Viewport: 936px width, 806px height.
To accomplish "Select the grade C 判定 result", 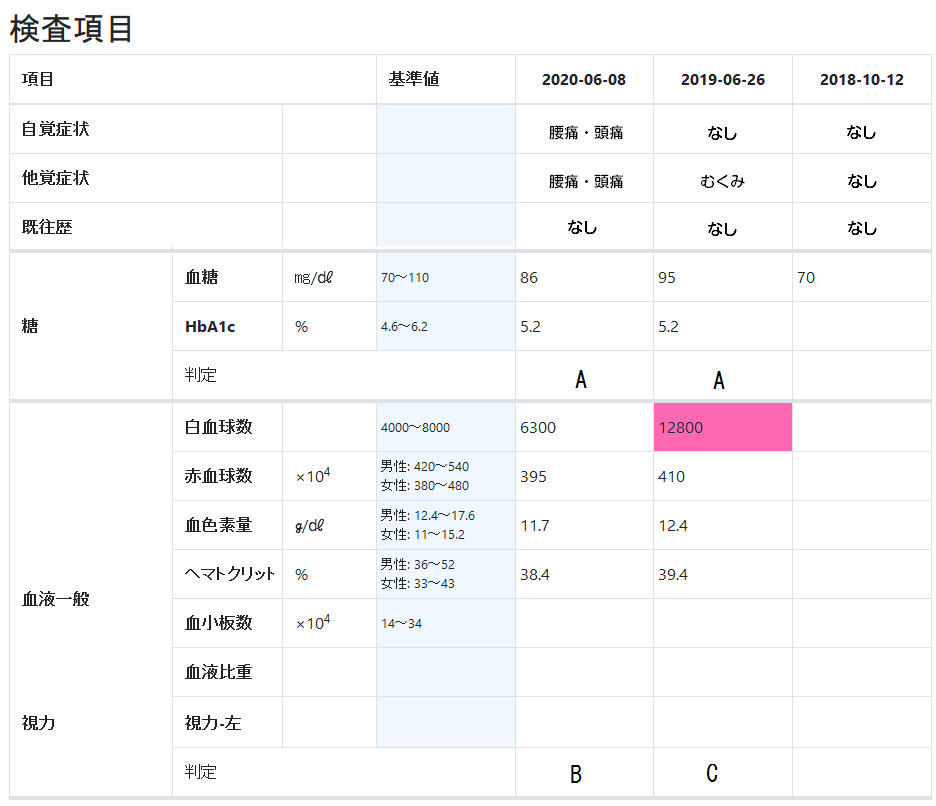I will [x=712, y=774].
